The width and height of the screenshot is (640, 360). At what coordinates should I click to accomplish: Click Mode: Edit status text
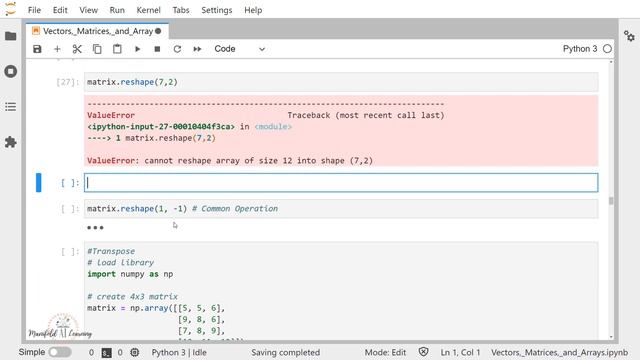pos(385,352)
